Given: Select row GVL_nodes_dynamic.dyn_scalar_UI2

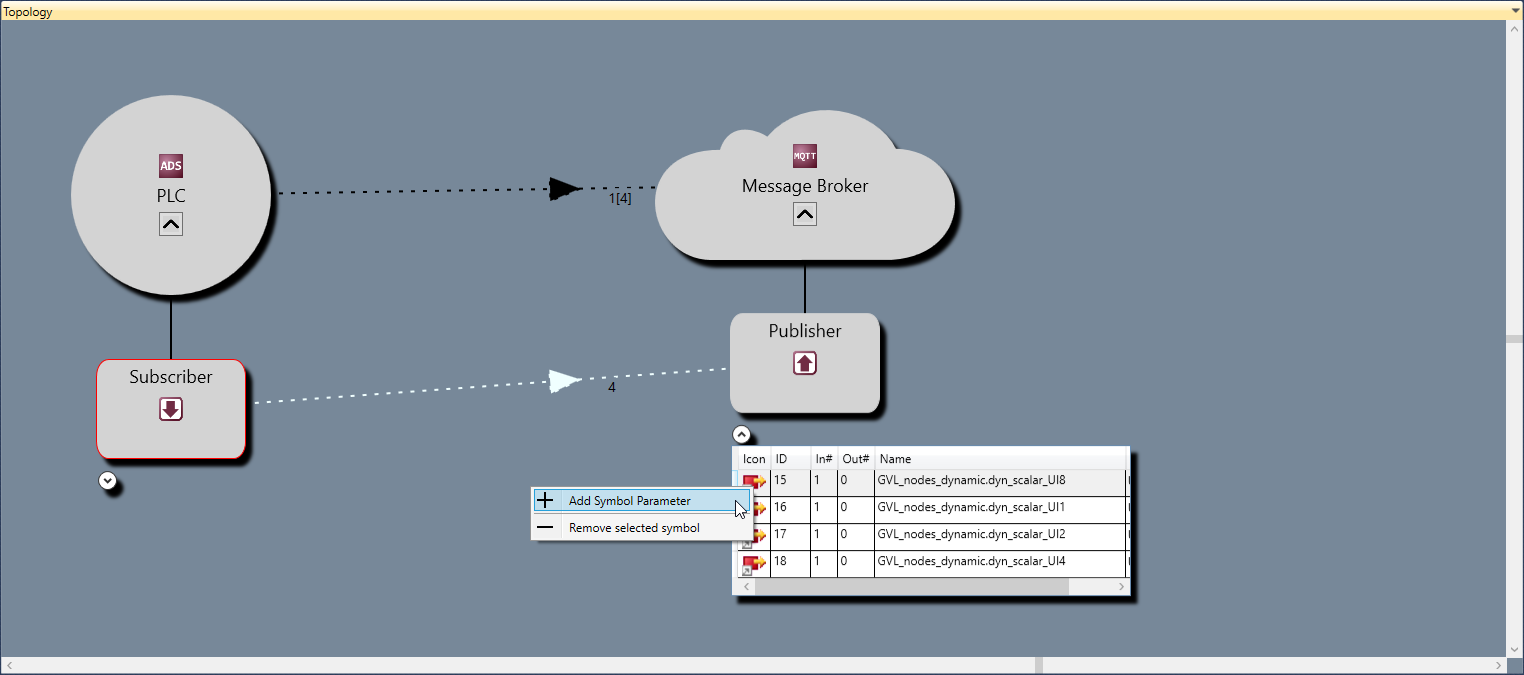Looking at the screenshot, I should coord(932,537).
